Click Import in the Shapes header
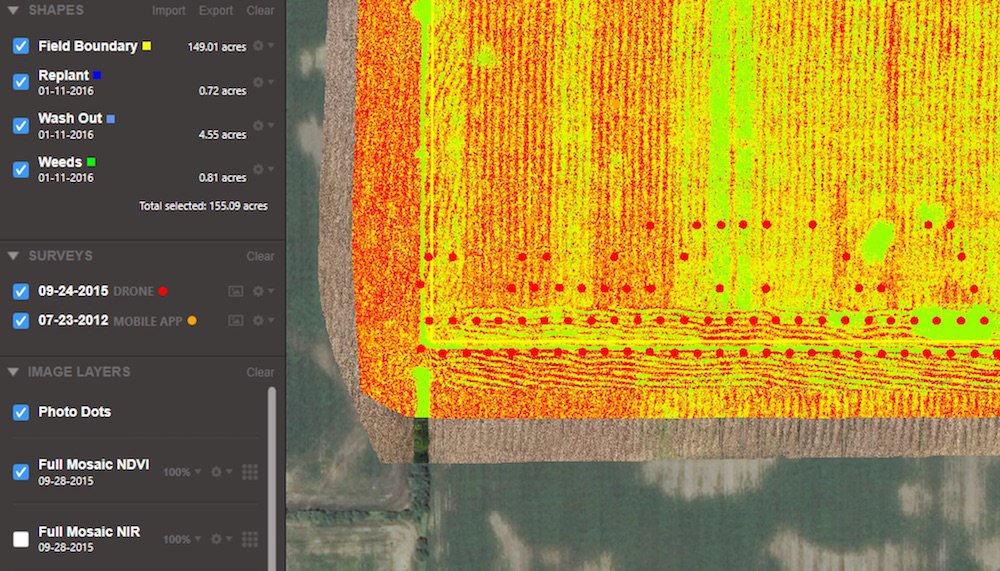Screen dimensions: 1000x571 point(168,10)
